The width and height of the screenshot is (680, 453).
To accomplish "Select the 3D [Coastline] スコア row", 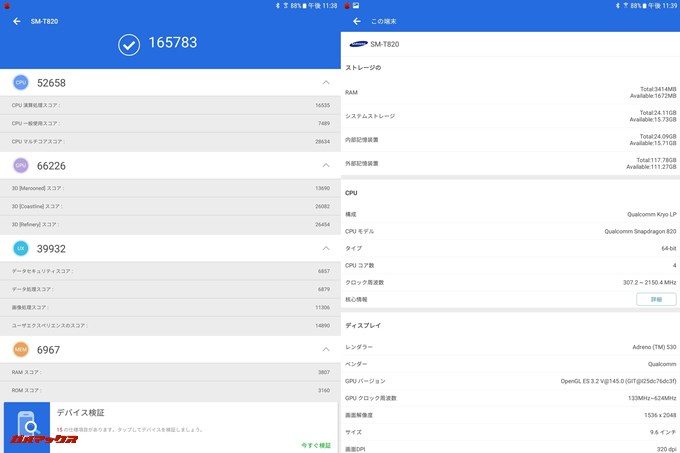I will click(x=170, y=206).
